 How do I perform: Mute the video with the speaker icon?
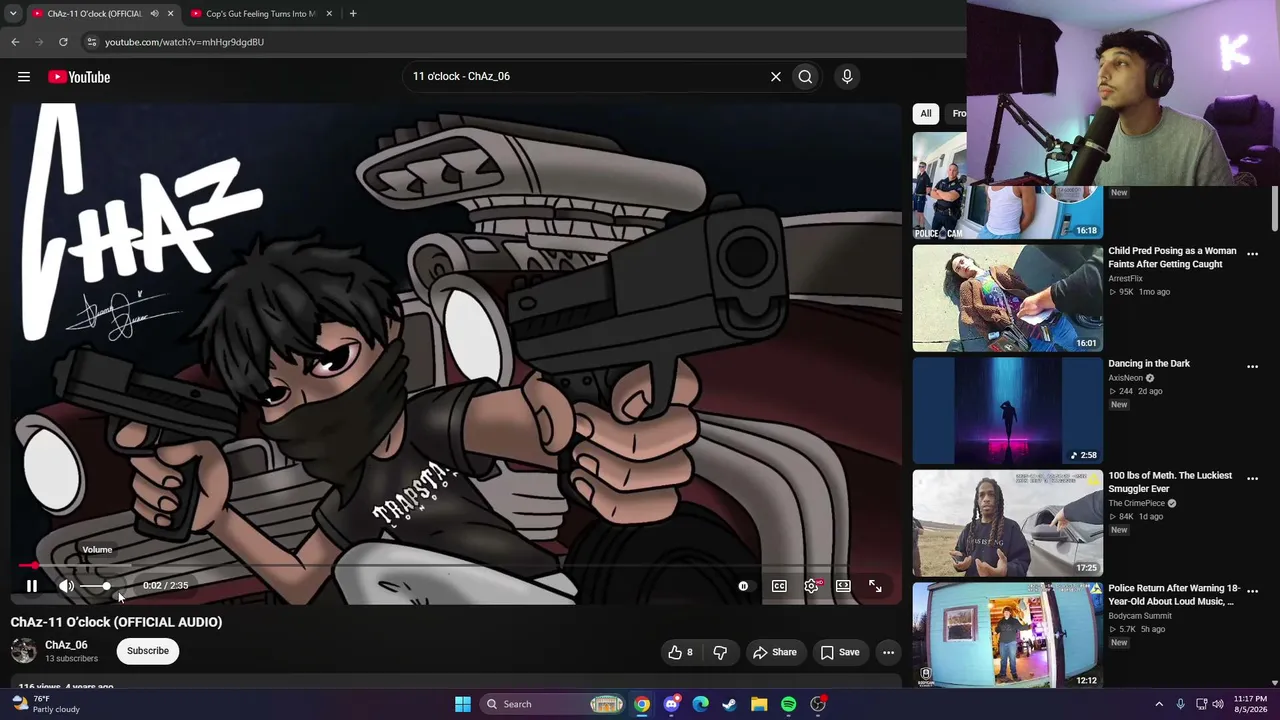[66, 586]
